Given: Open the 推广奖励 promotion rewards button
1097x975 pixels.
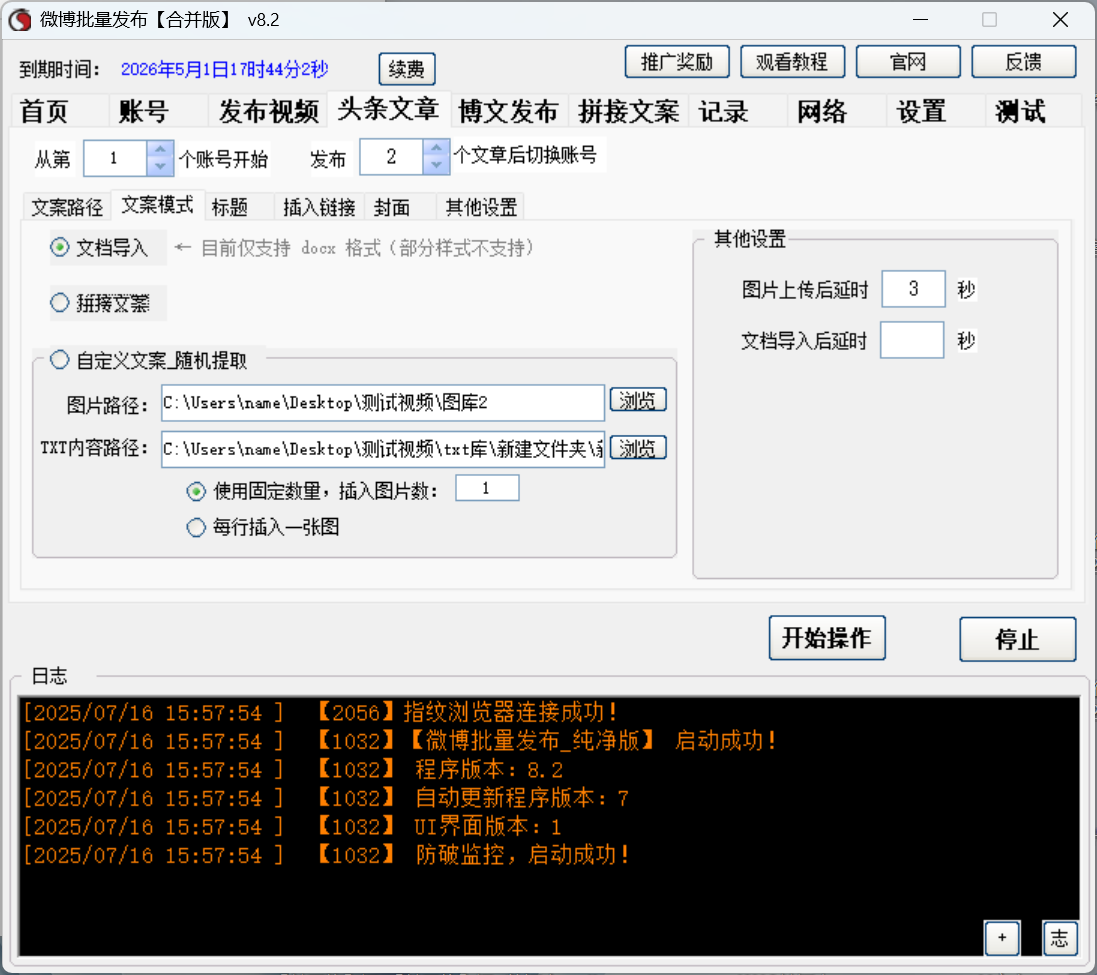Looking at the screenshot, I should click(x=677, y=62).
